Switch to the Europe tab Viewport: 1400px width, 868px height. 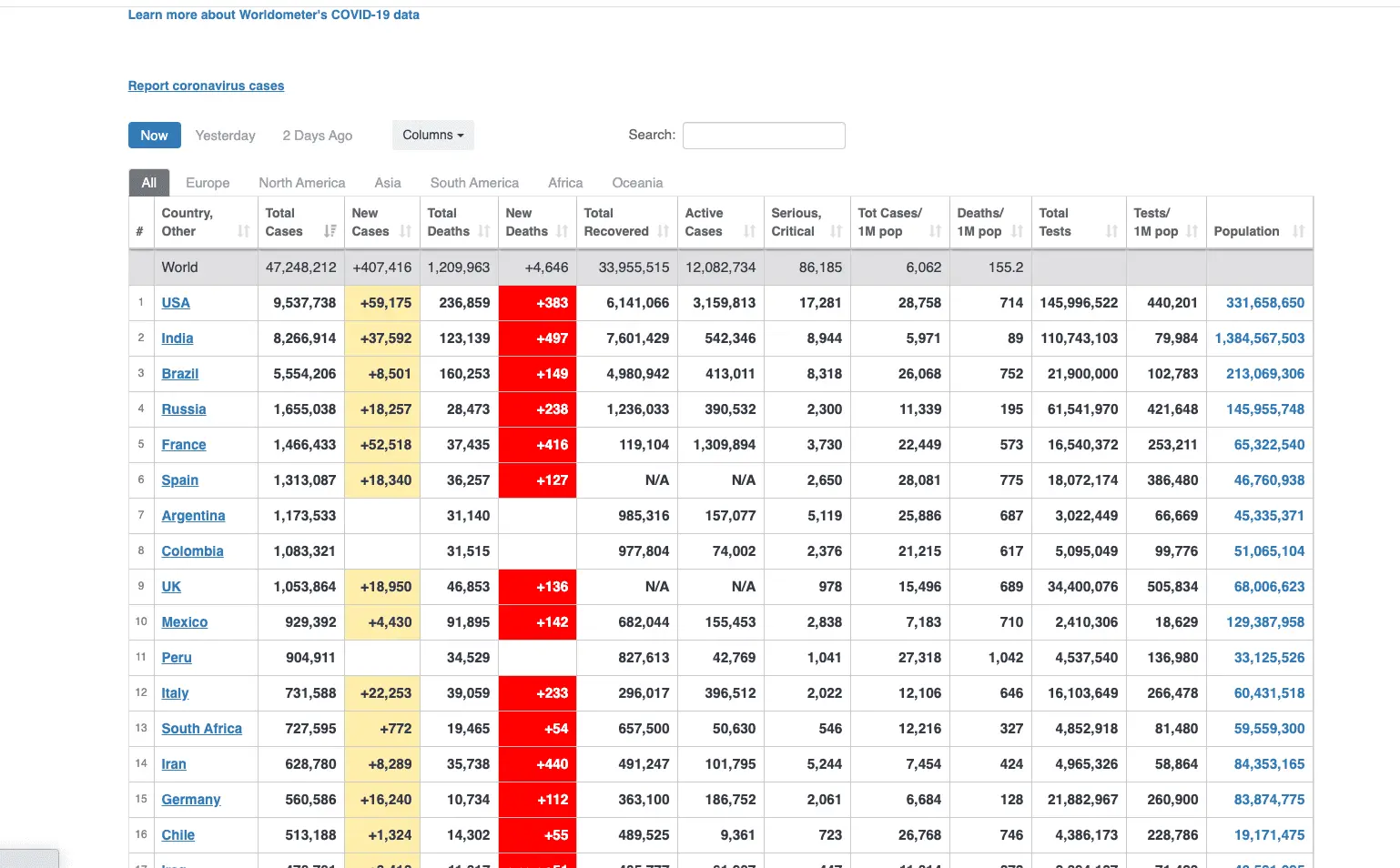pyautogui.click(x=208, y=182)
